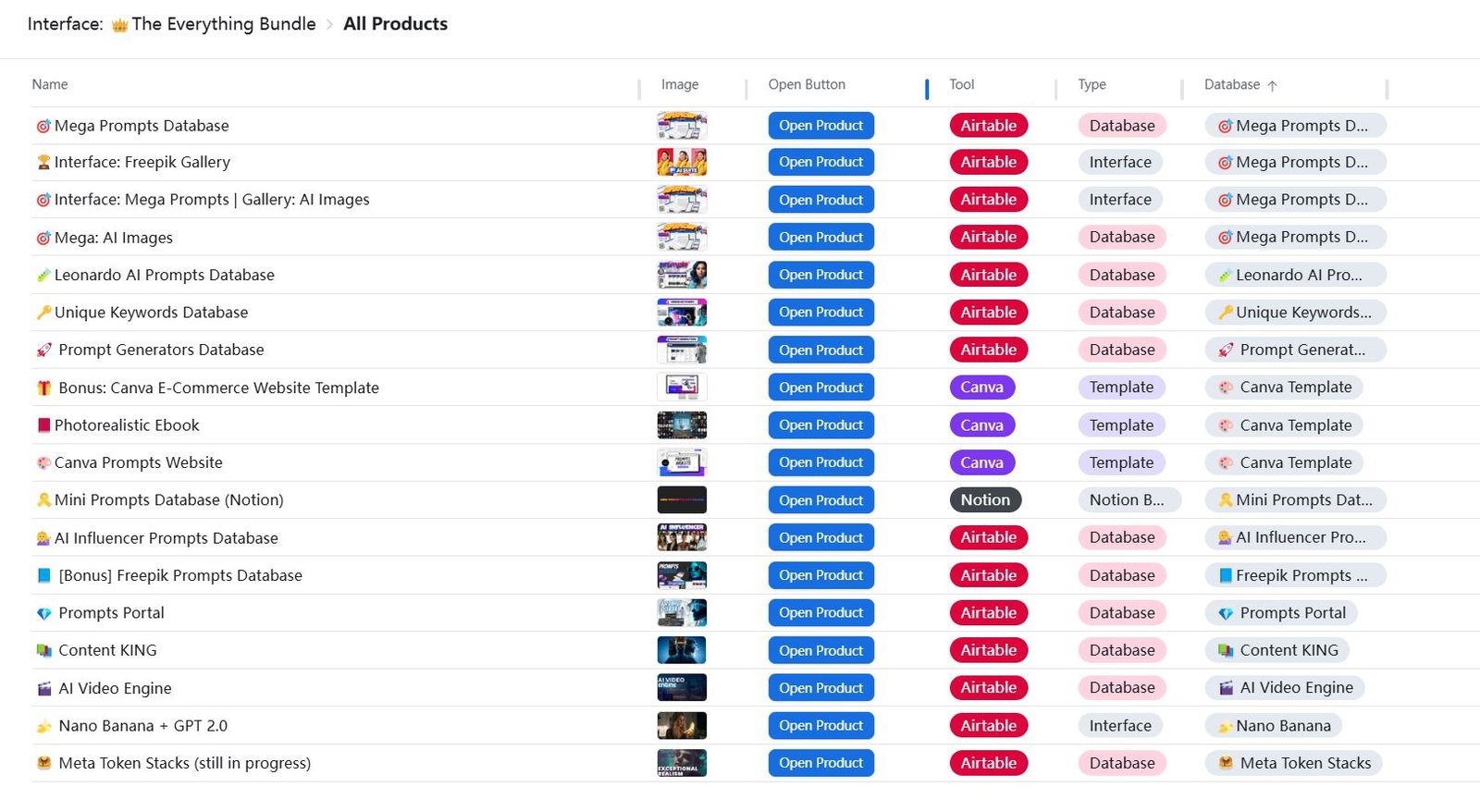Click the Content KING database chip
The image size is (1480, 812).
coord(1277,650)
